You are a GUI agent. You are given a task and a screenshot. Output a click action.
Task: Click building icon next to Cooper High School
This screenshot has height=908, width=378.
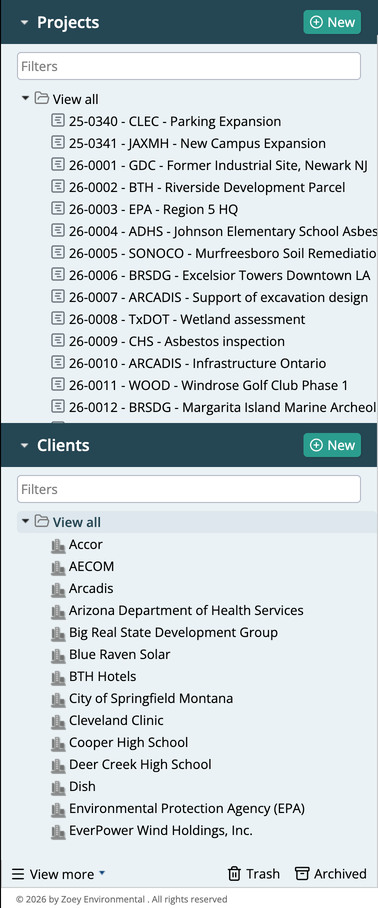point(58,743)
